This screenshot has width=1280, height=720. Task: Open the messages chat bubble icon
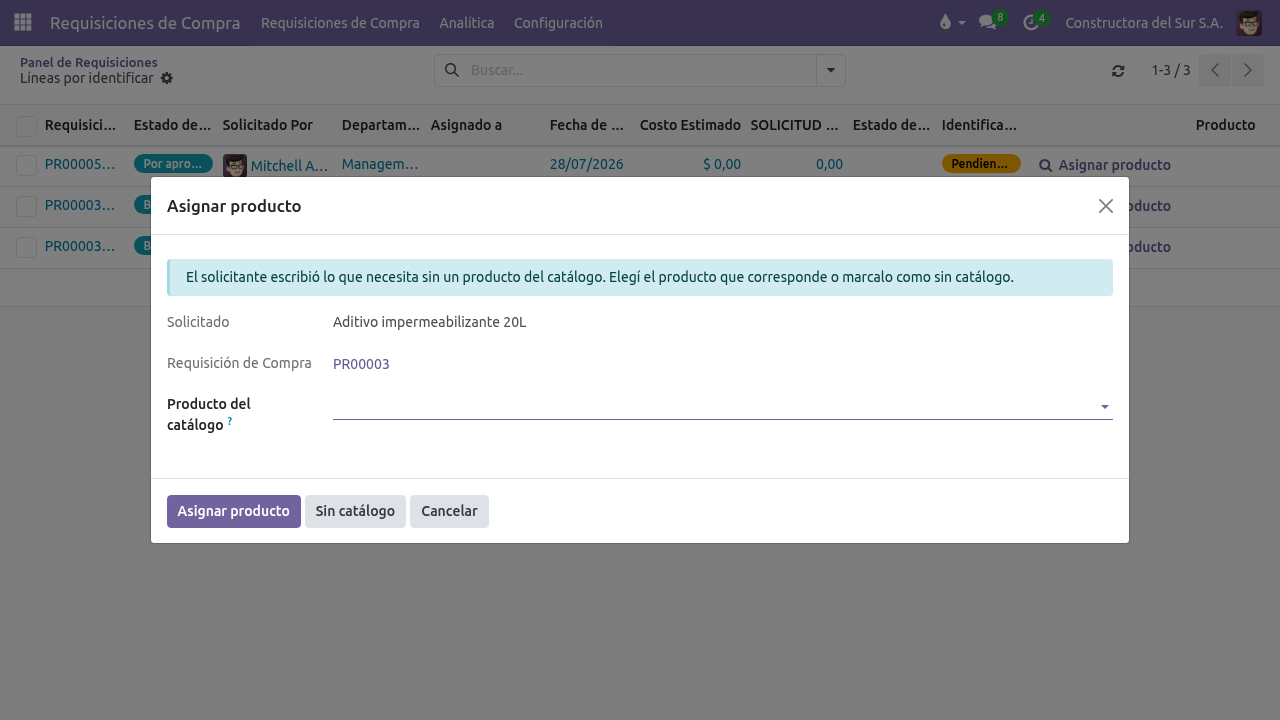tap(988, 22)
